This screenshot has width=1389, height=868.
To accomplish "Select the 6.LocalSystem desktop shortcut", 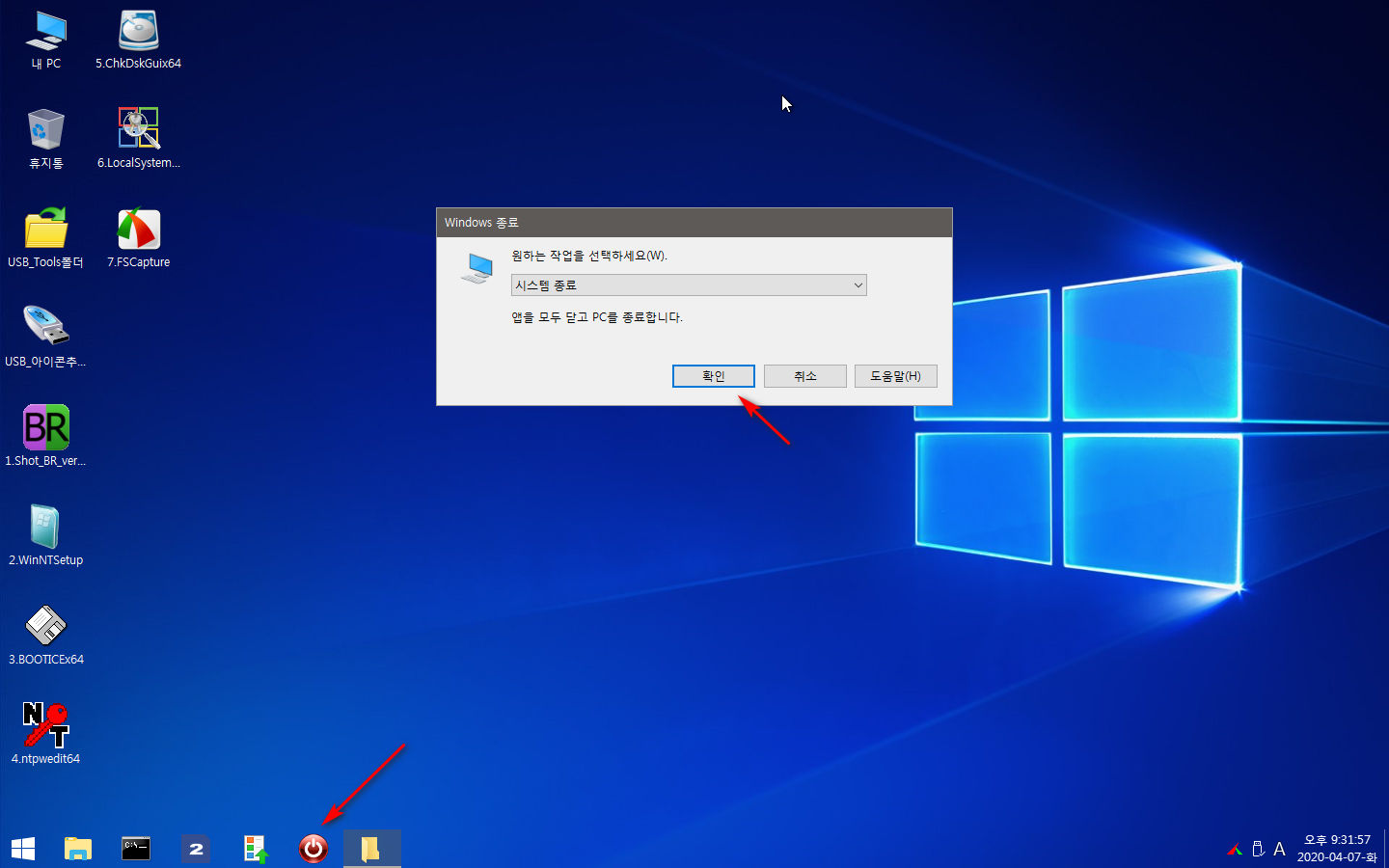I will (x=138, y=140).
